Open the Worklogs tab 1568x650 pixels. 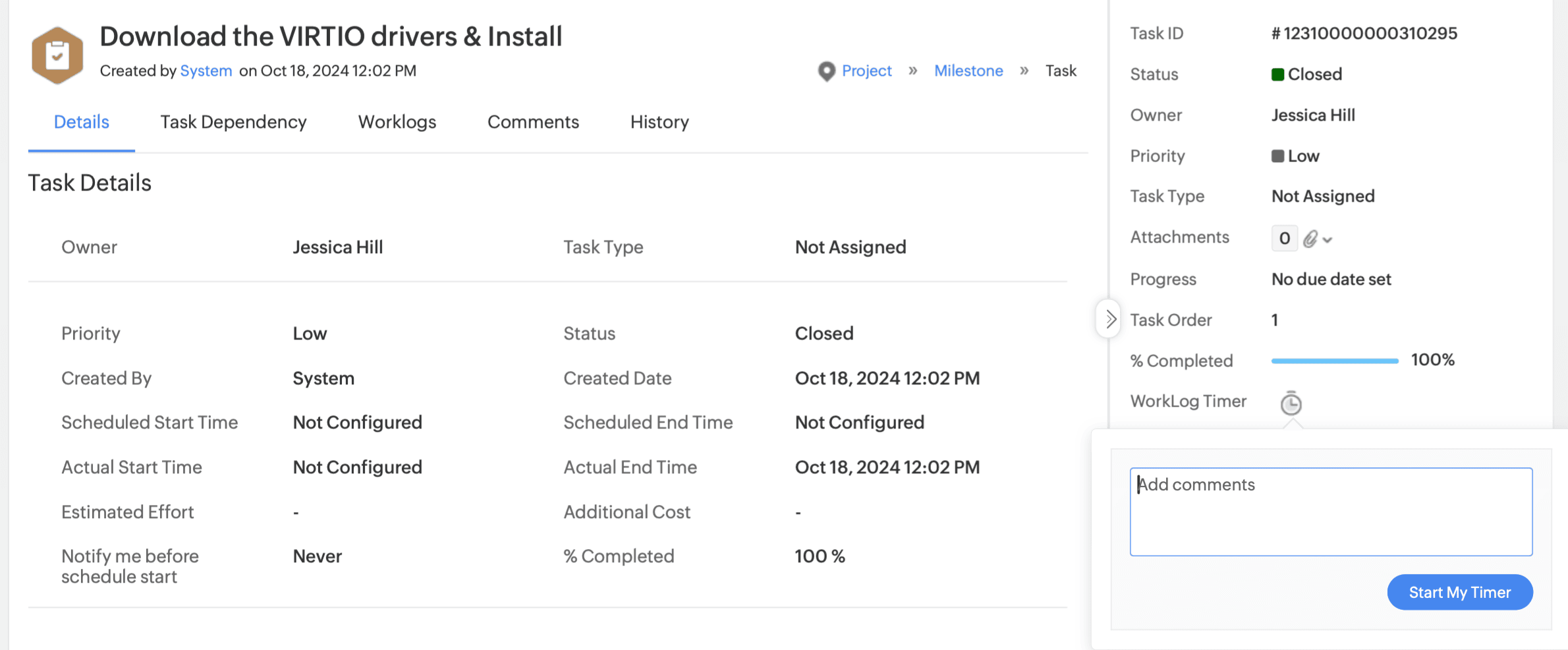[397, 122]
